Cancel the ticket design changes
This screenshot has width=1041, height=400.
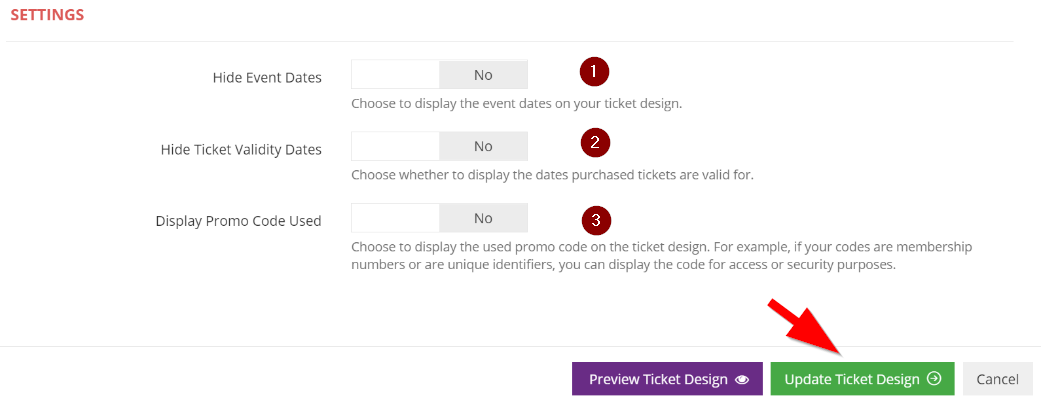[997, 379]
